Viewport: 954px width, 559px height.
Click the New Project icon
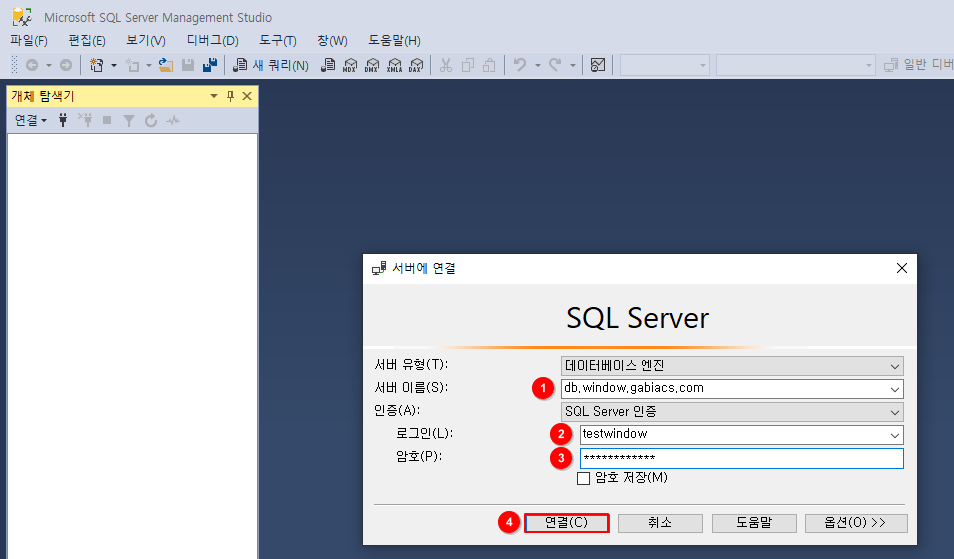96,65
